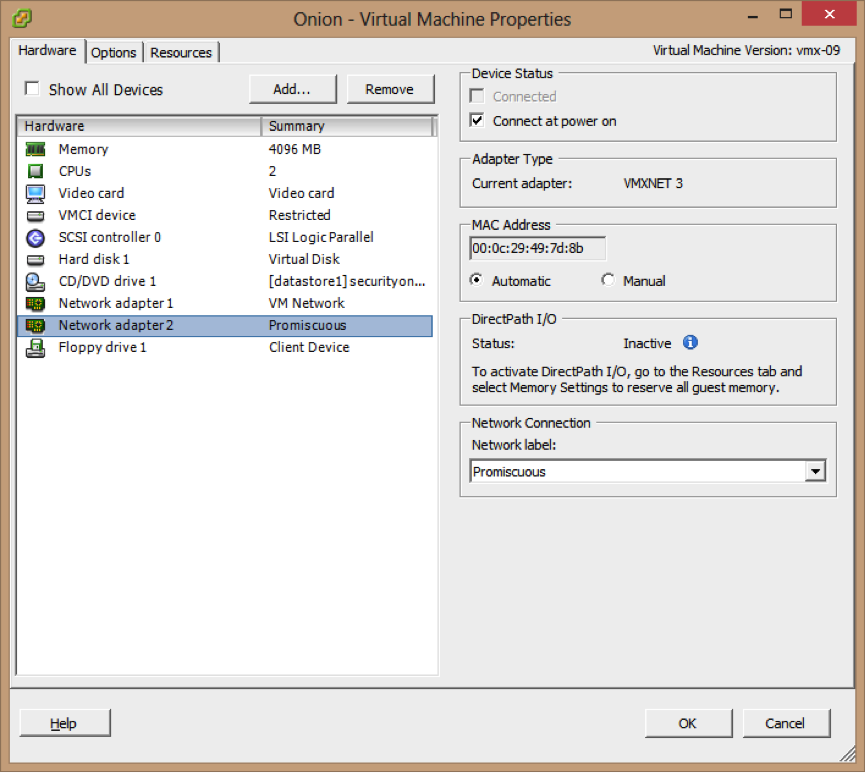The image size is (866, 773).
Task: Select the Floppy drive 1 row label
Action: pos(103,347)
